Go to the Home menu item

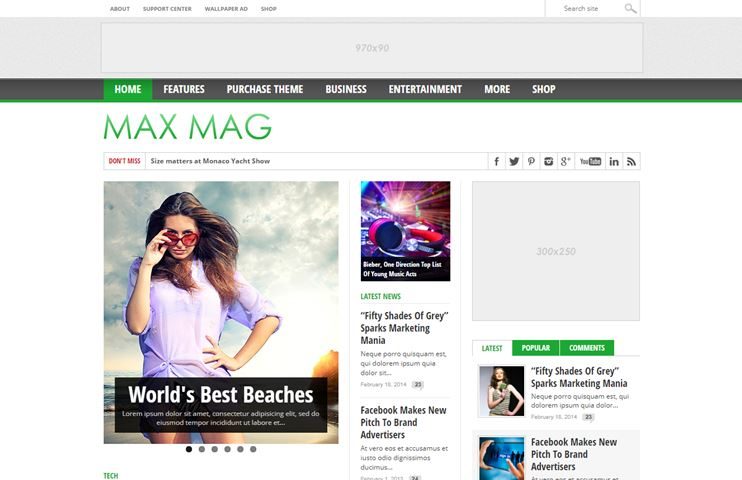pyautogui.click(x=128, y=89)
